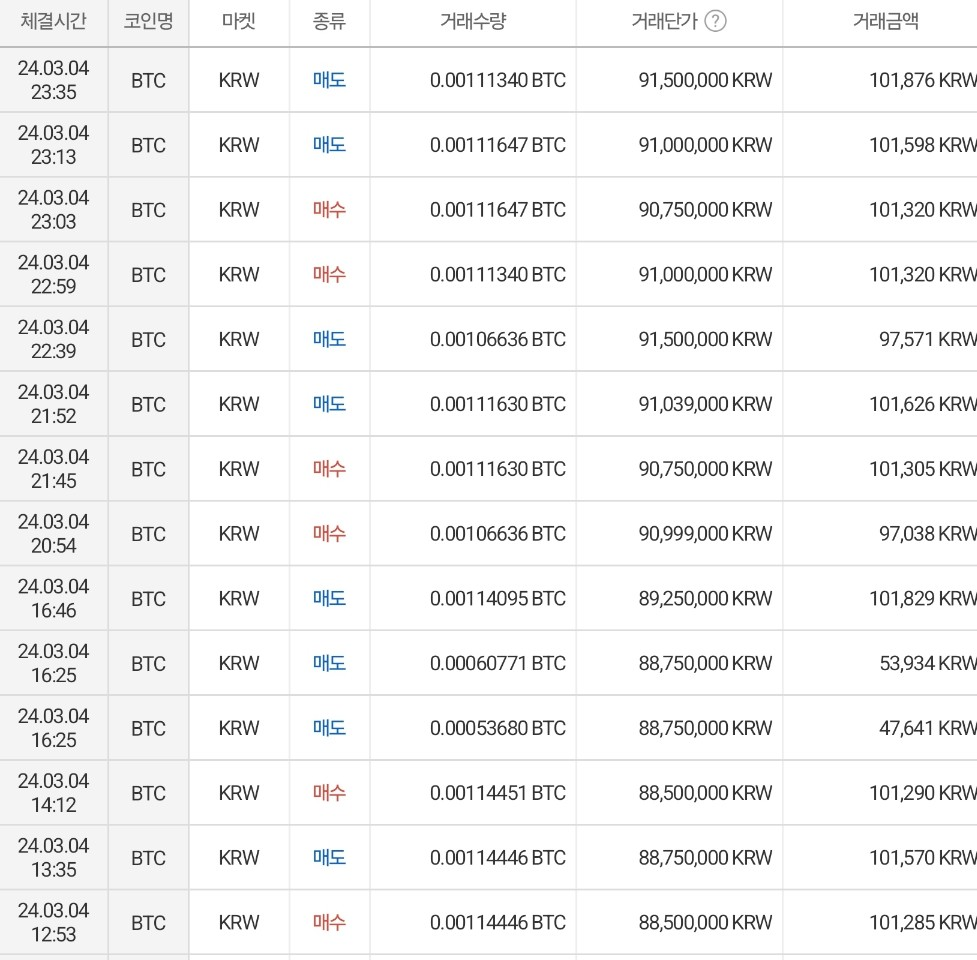Select the quantity 0.00111647 BTC in the 23:13 row
Image resolution: width=977 pixels, height=960 pixels.
pyautogui.click(x=498, y=145)
